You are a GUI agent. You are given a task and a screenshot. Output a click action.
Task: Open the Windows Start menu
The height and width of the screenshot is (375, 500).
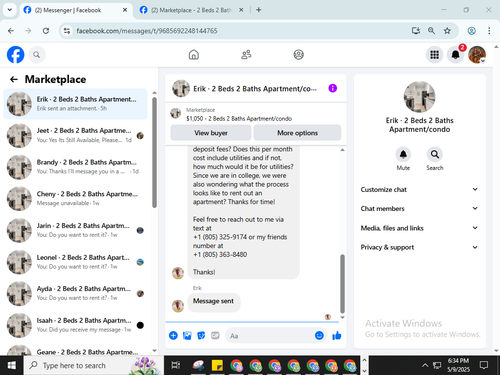(12, 365)
